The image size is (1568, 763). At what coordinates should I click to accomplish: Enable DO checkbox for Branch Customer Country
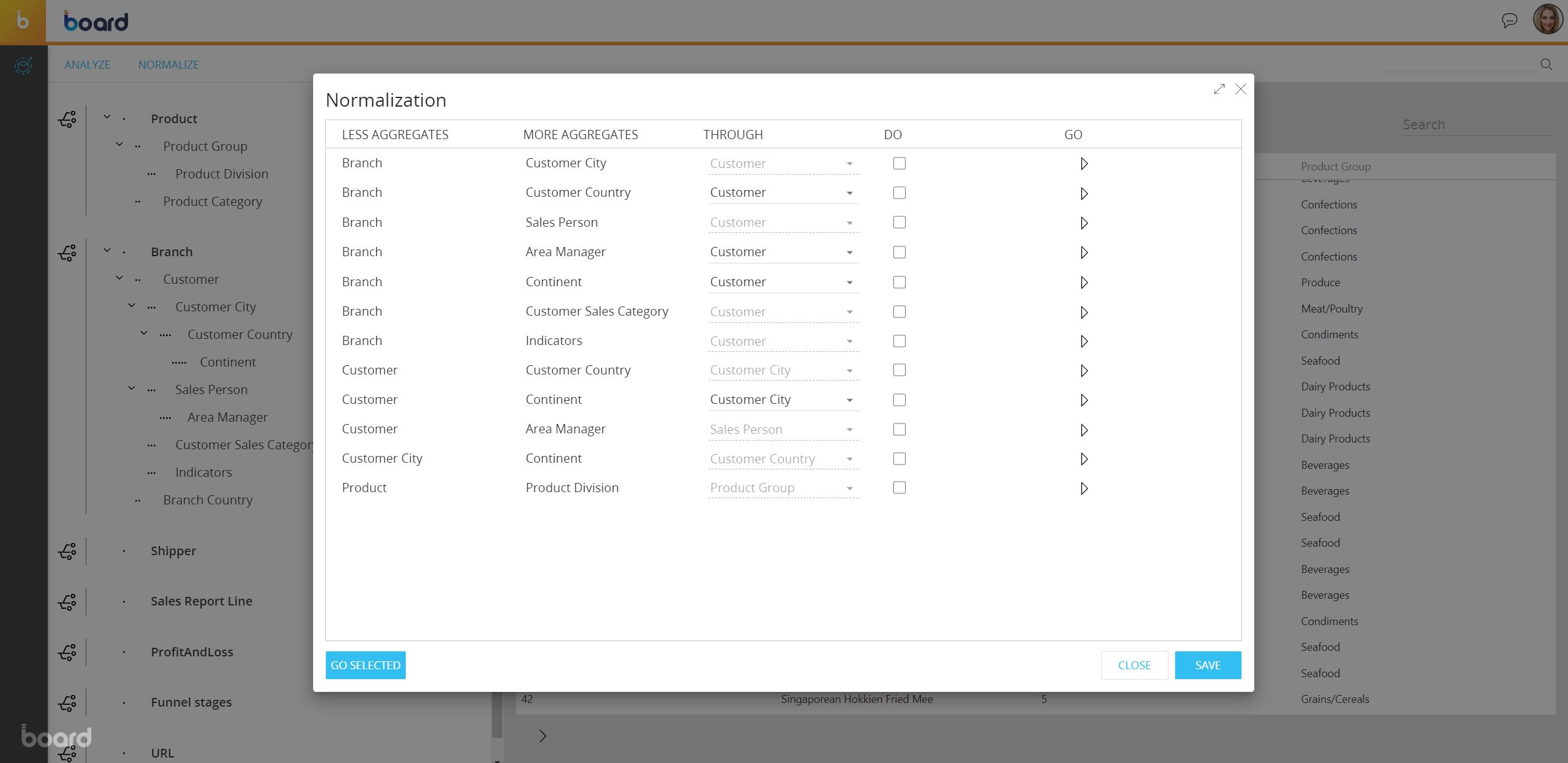[899, 193]
